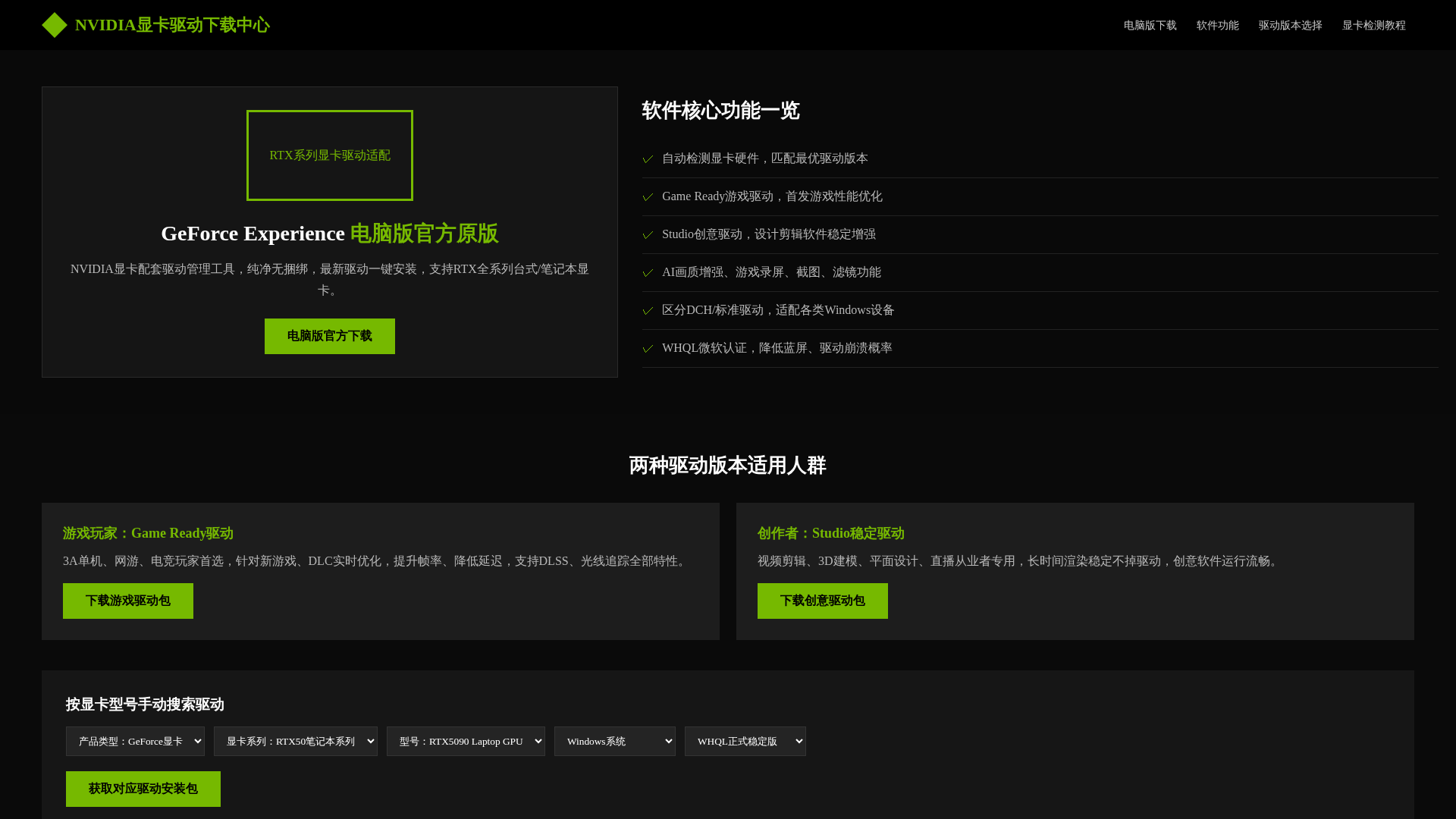This screenshot has height=819, width=1456.
Task: Open the 型号 RTX5090 Laptop GPU dropdown
Action: (466, 741)
